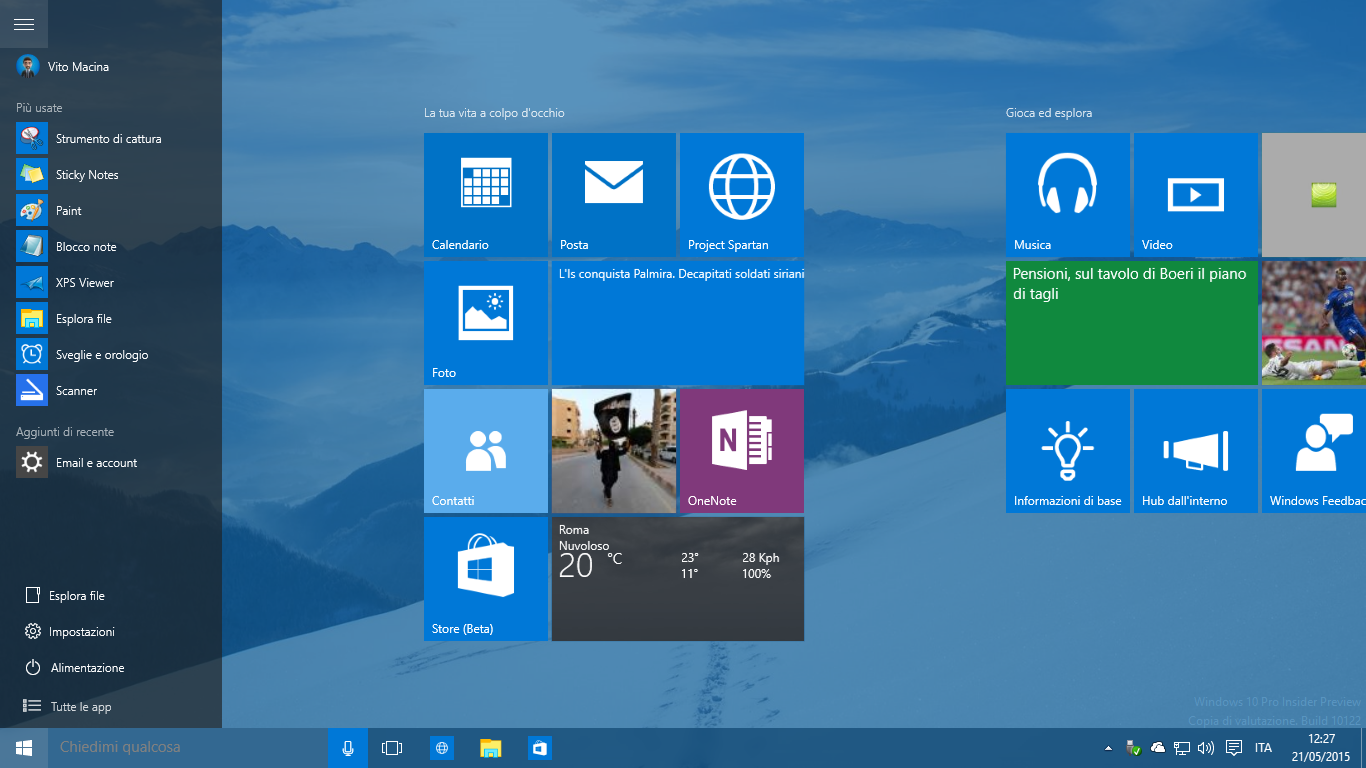Click the 'La tua vita a colpo d'occhio' heading

[494, 113]
